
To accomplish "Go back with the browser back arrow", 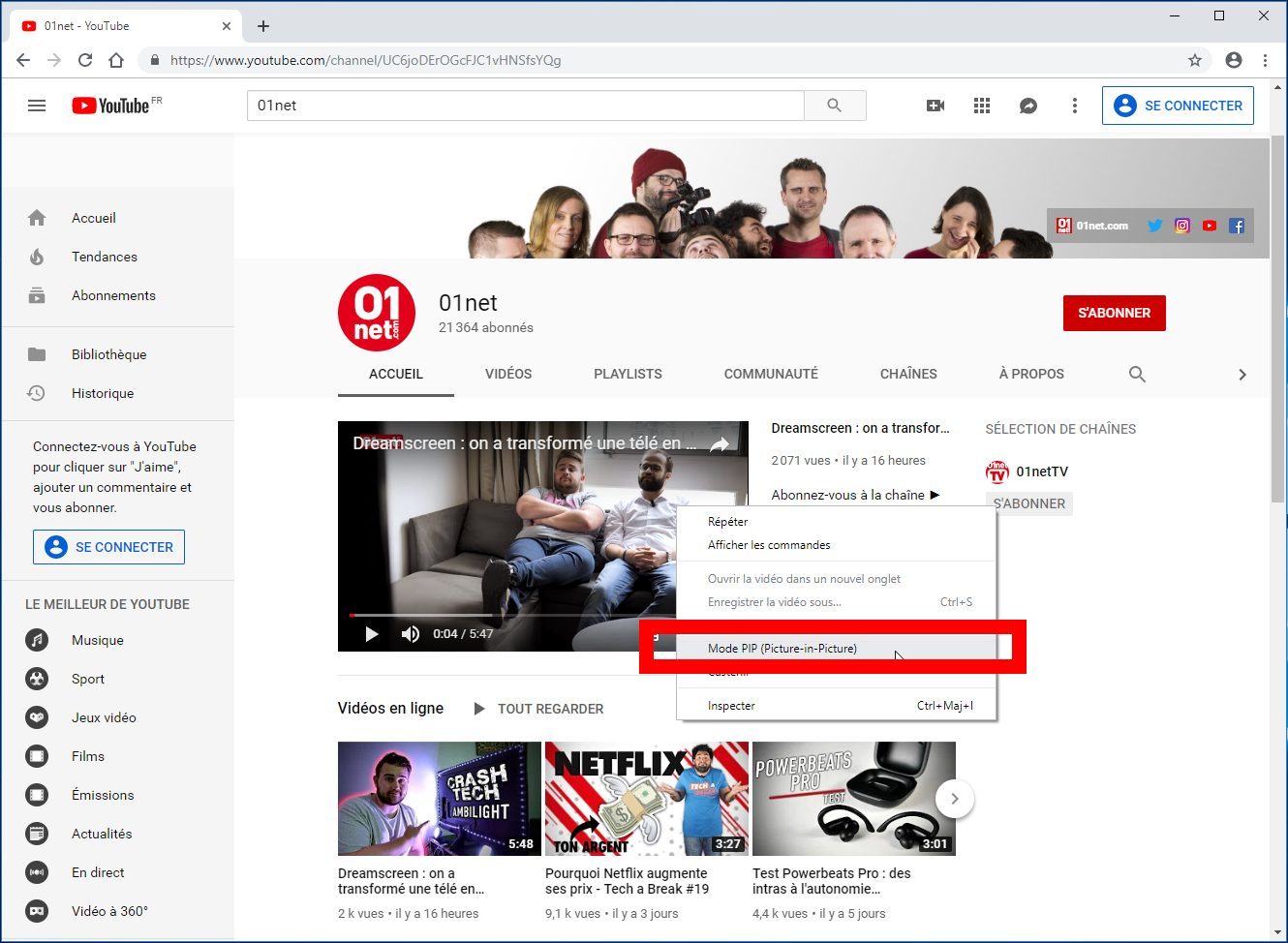I will 23,60.
